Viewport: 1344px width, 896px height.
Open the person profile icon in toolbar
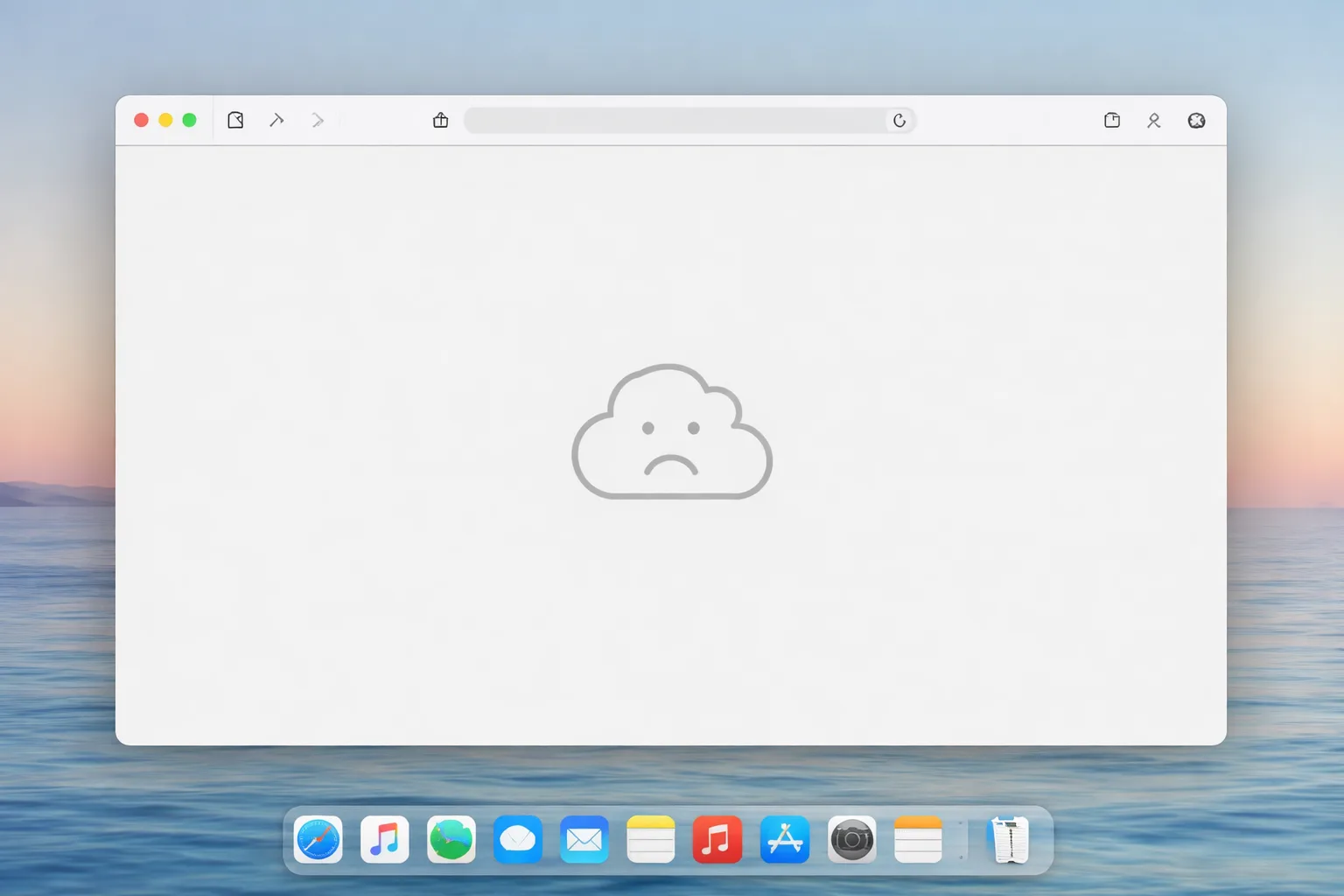click(1154, 121)
